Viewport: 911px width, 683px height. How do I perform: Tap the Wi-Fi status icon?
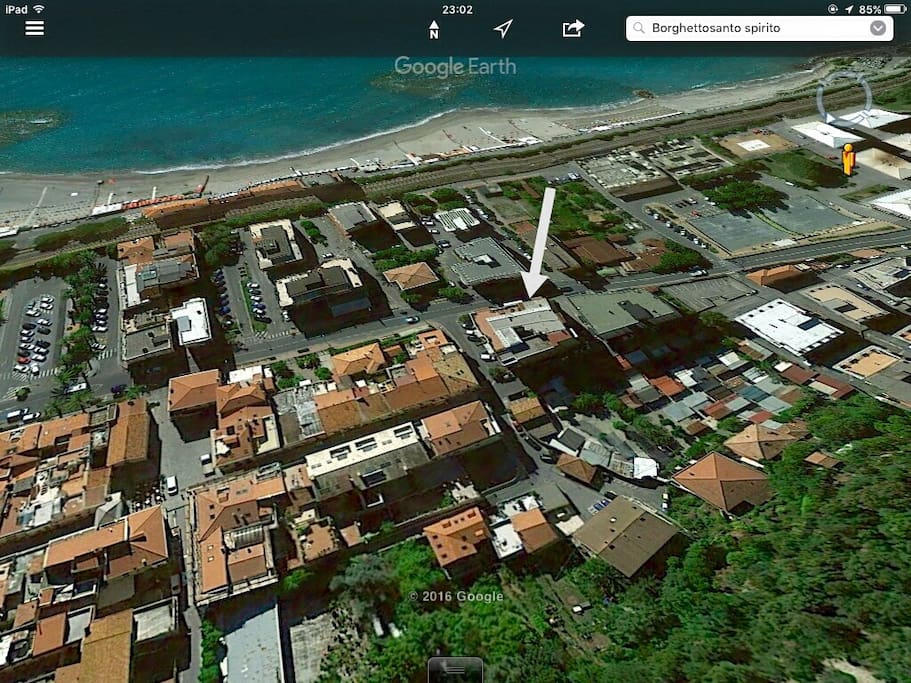click(x=38, y=9)
